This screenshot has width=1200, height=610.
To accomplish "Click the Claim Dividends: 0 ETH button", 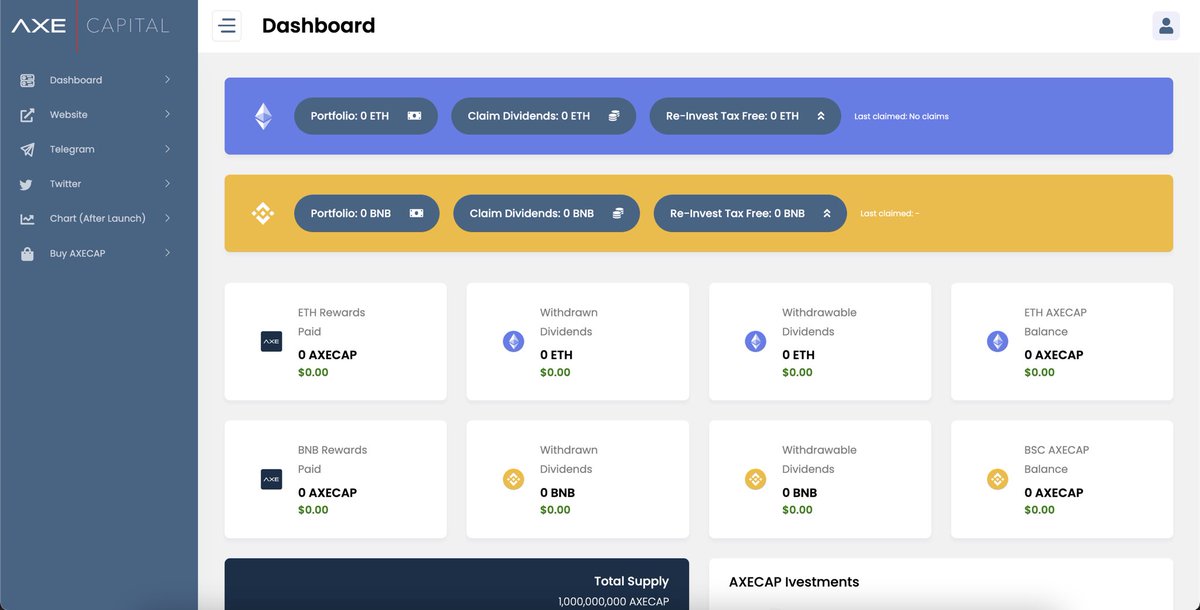I will [x=543, y=115].
